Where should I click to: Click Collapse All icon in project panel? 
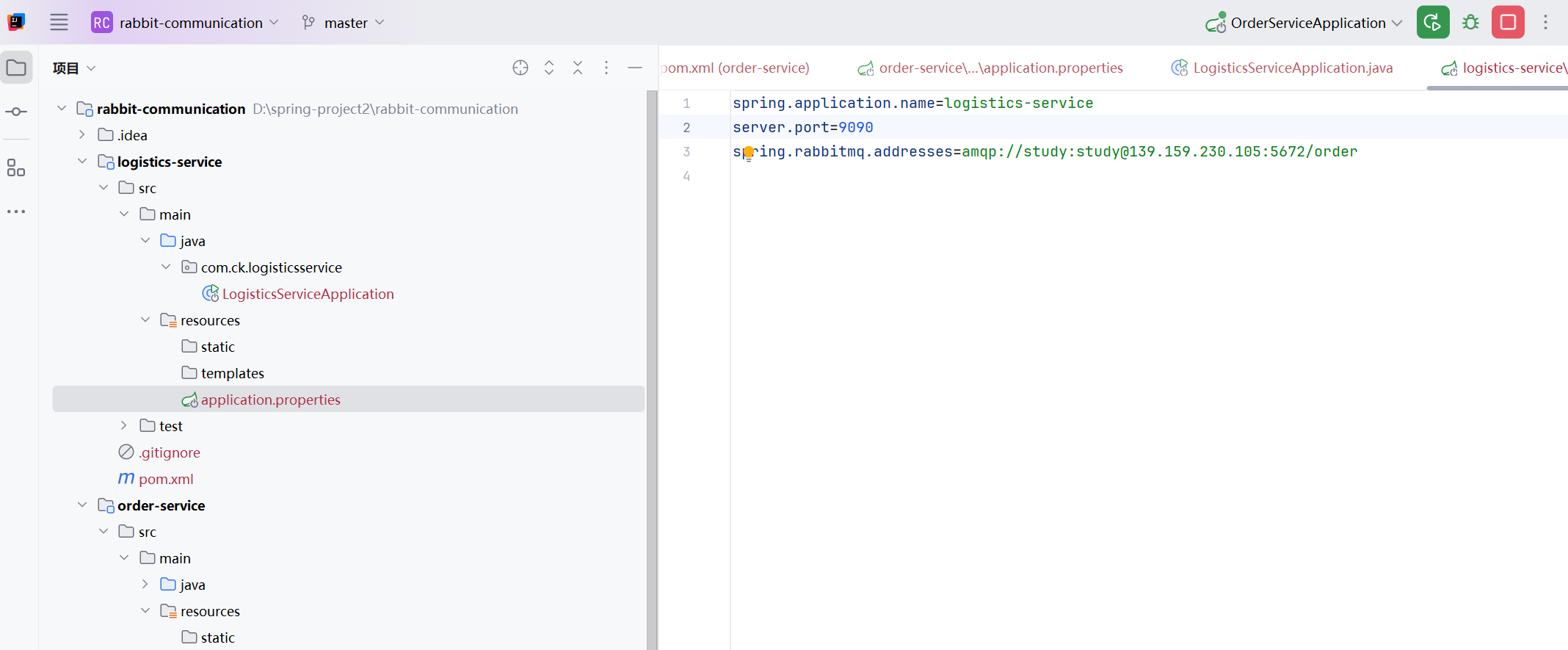(x=578, y=68)
